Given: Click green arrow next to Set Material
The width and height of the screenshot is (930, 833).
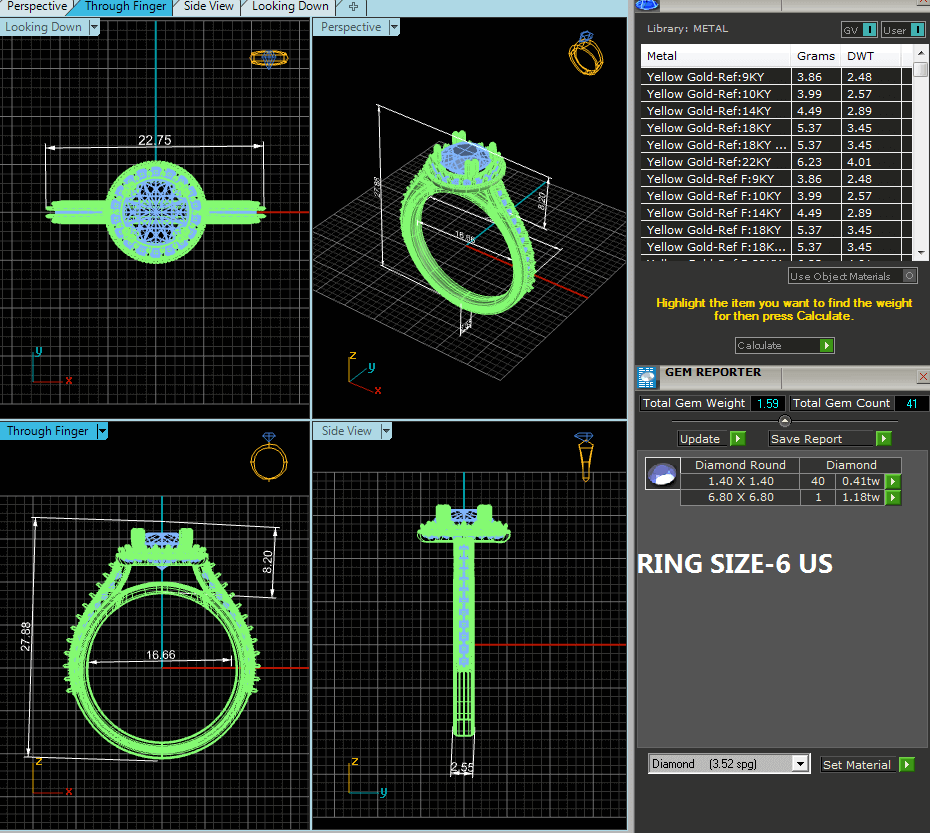Looking at the screenshot, I should pos(906,765).
